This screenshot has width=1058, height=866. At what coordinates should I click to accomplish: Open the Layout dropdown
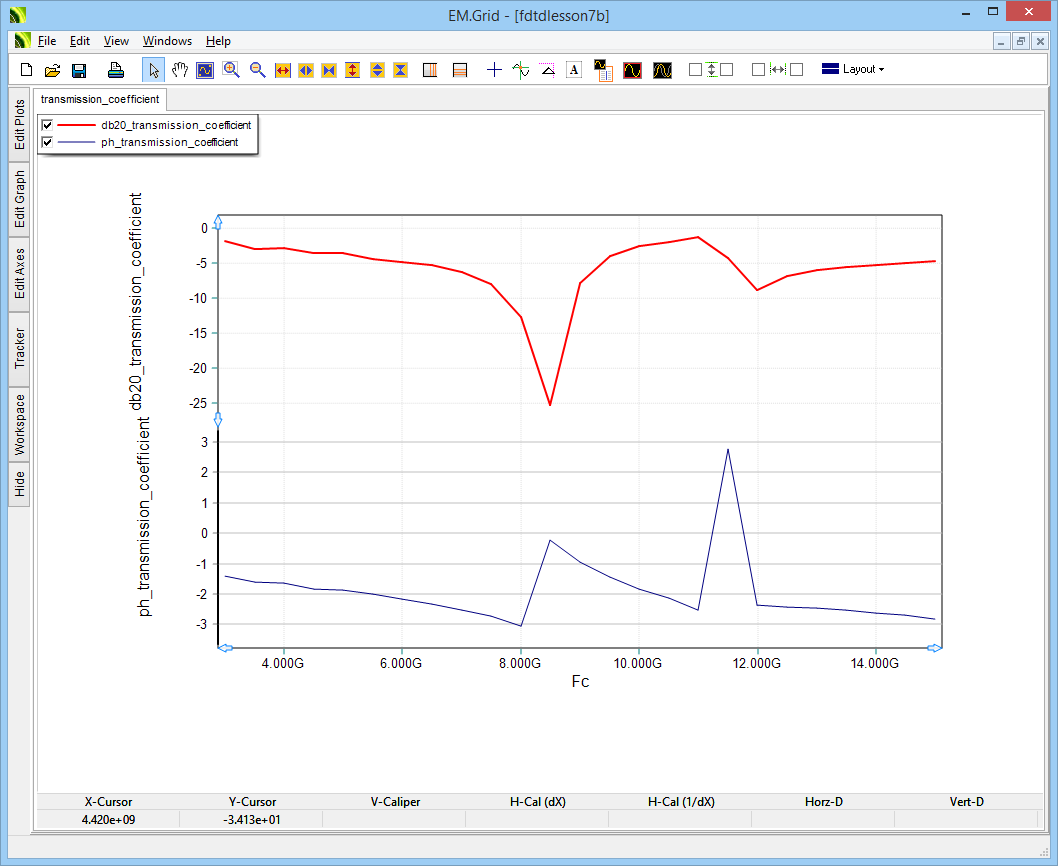click(x=852, y=69)
